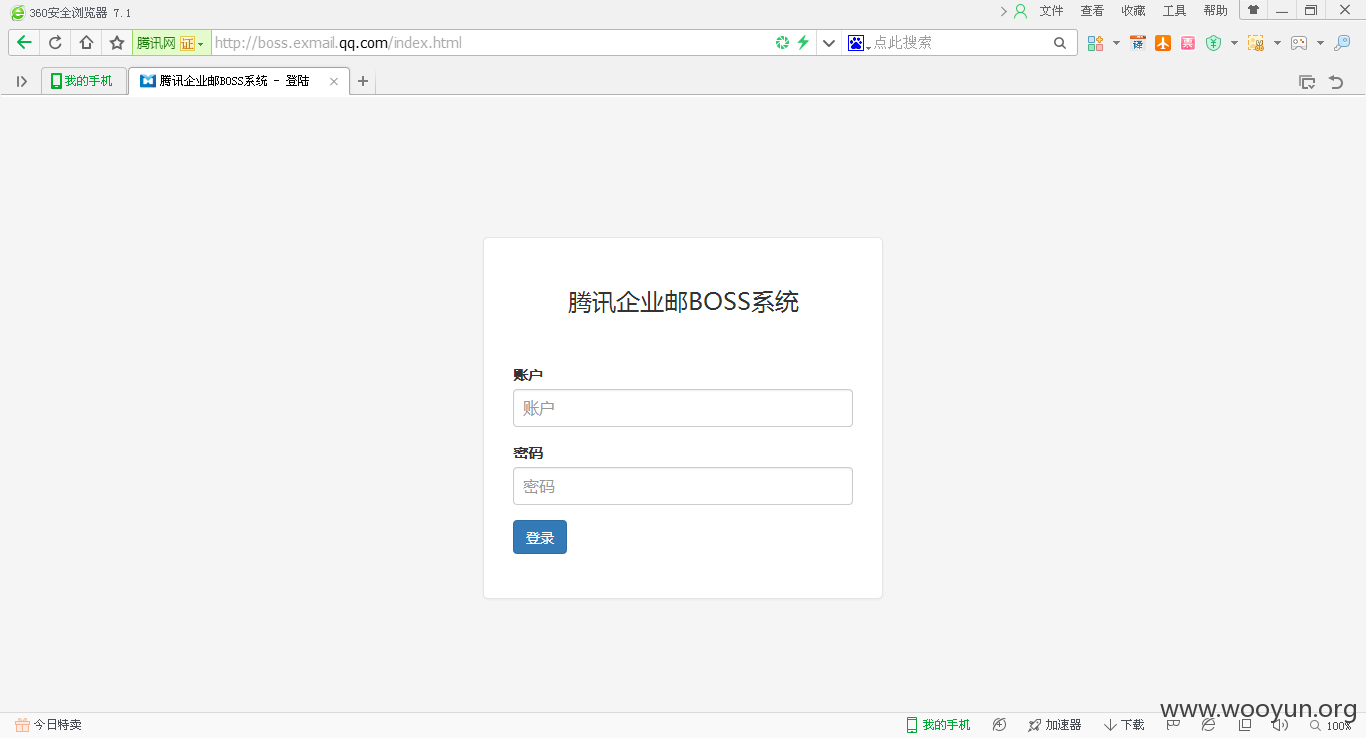1366x738 pixels.
Task: Toggle page sound with the speaker icon
Action: 1280,724
